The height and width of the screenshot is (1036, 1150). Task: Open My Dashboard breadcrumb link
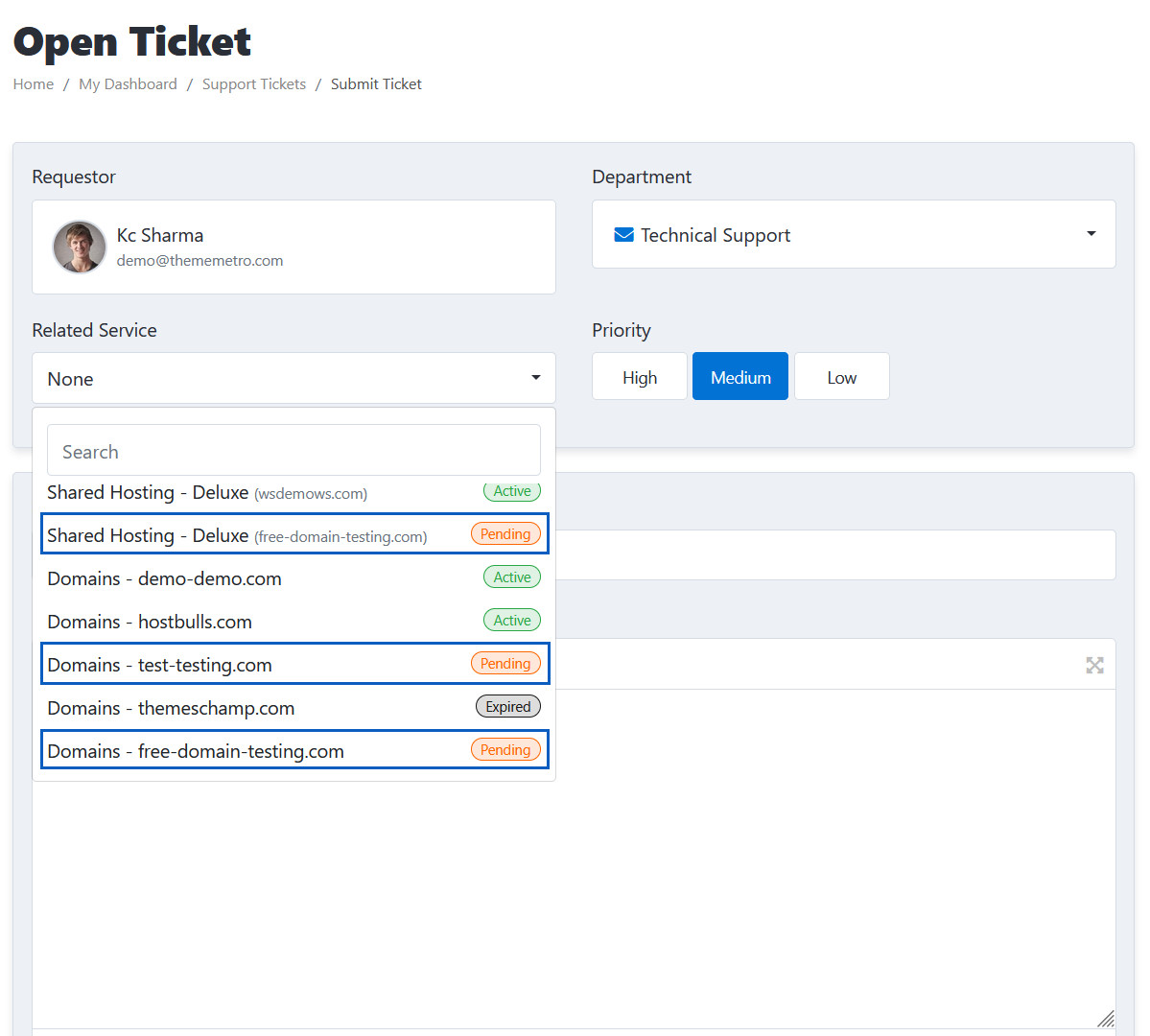coord(128,84)
